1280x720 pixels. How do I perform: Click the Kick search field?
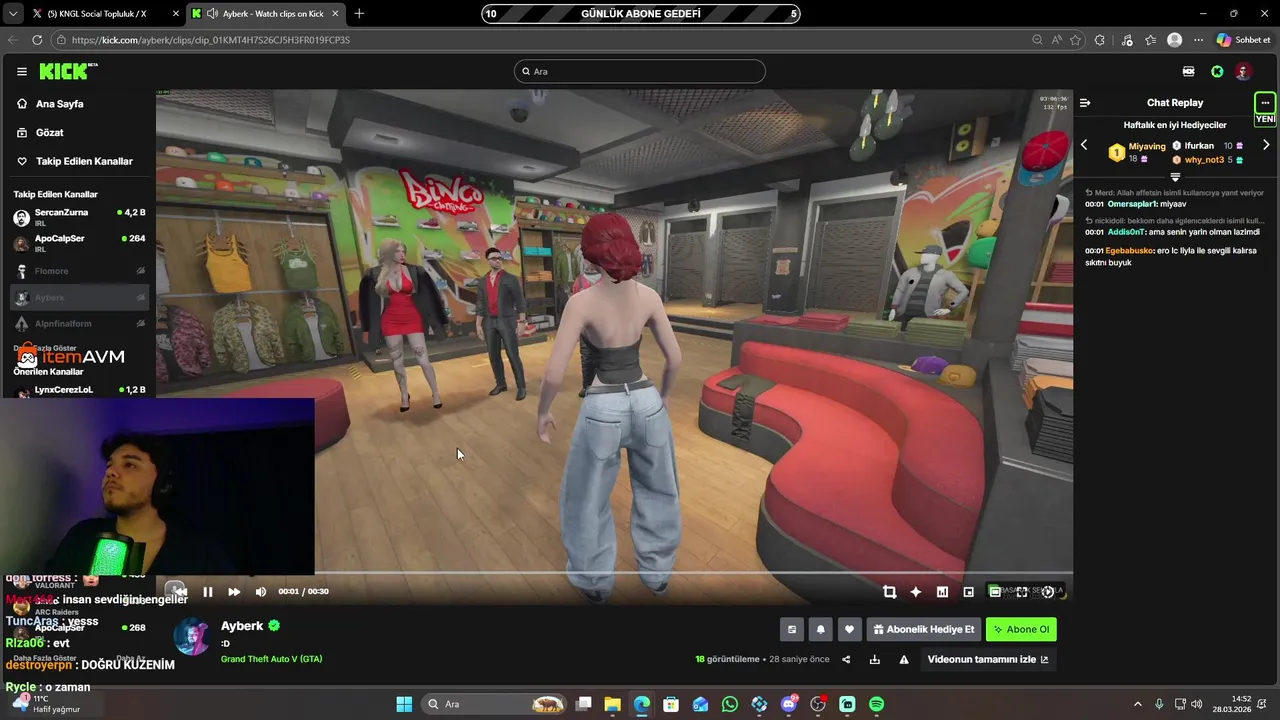click(640, 71)
